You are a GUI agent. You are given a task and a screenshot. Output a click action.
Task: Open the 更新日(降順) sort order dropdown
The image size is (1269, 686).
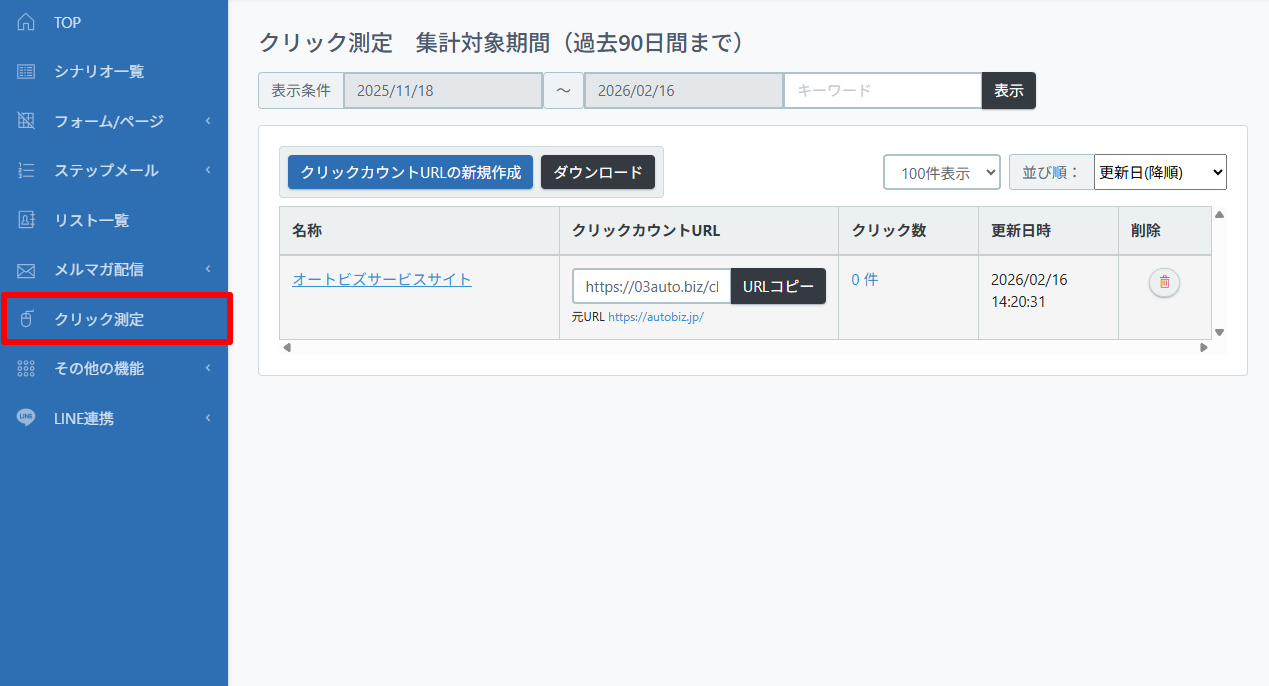pyautogui.click(x=1160, y=172)
